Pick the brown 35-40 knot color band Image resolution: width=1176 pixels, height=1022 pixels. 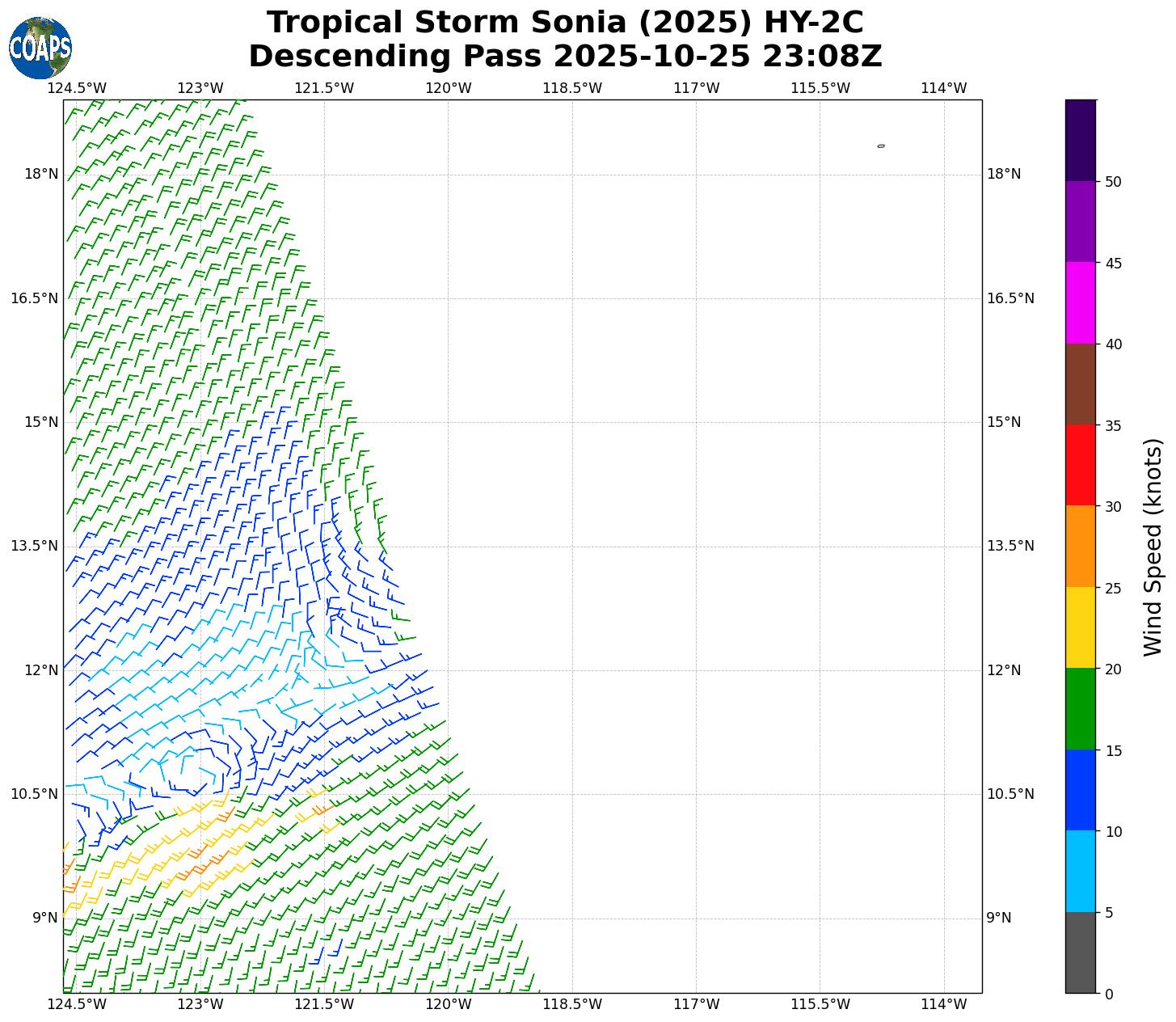point(1081,384)
